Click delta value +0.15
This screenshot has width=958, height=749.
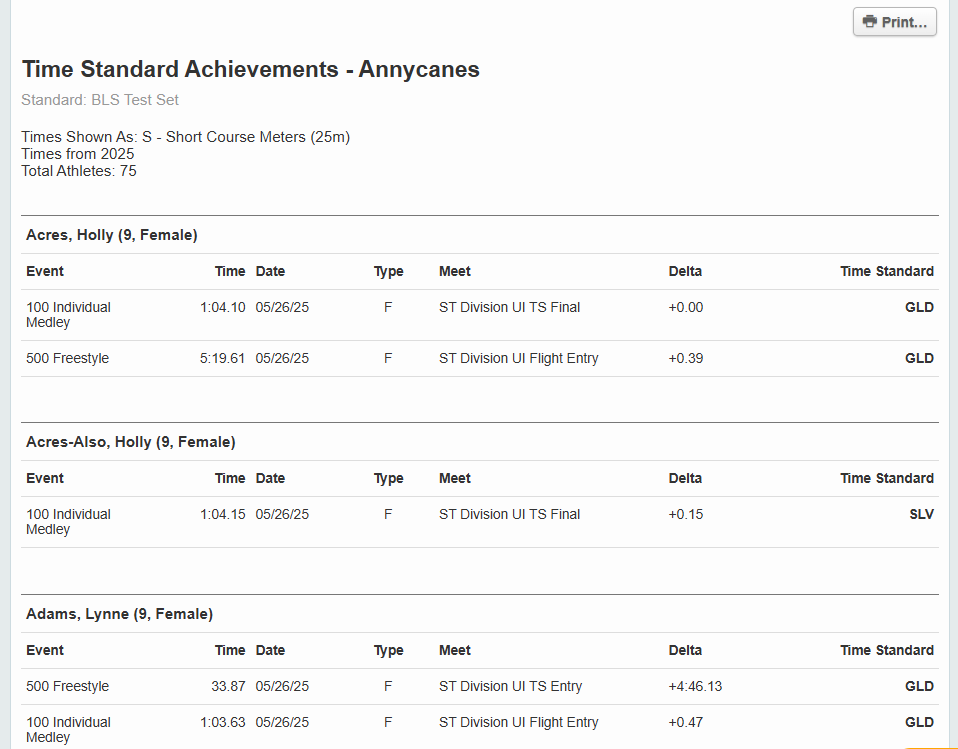click(x=686, y=514)
